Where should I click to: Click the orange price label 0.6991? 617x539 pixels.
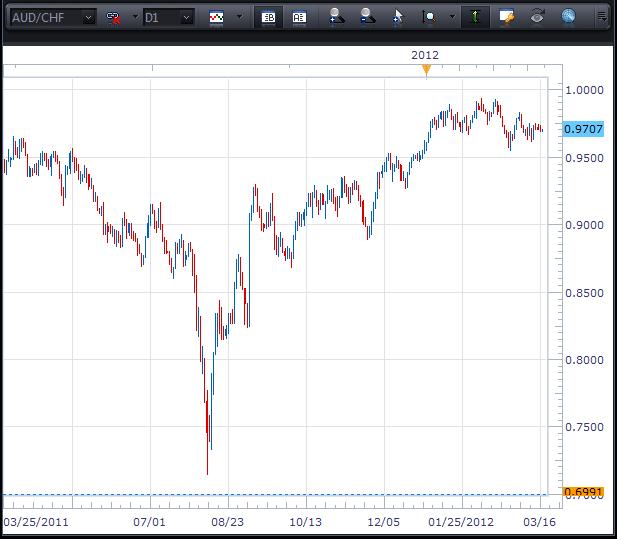(583, 491)
